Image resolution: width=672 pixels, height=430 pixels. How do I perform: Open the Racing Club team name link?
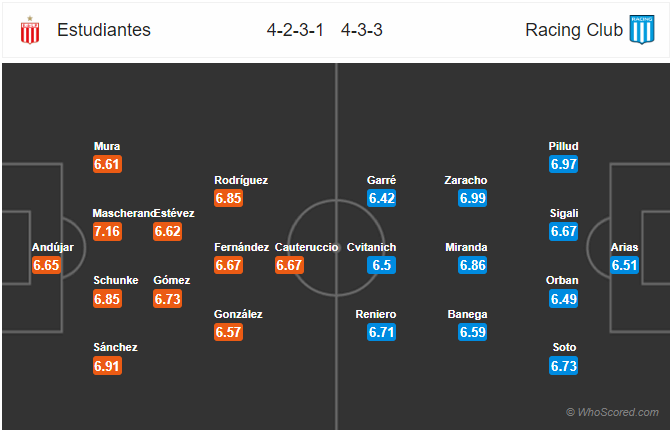[574, 30]
